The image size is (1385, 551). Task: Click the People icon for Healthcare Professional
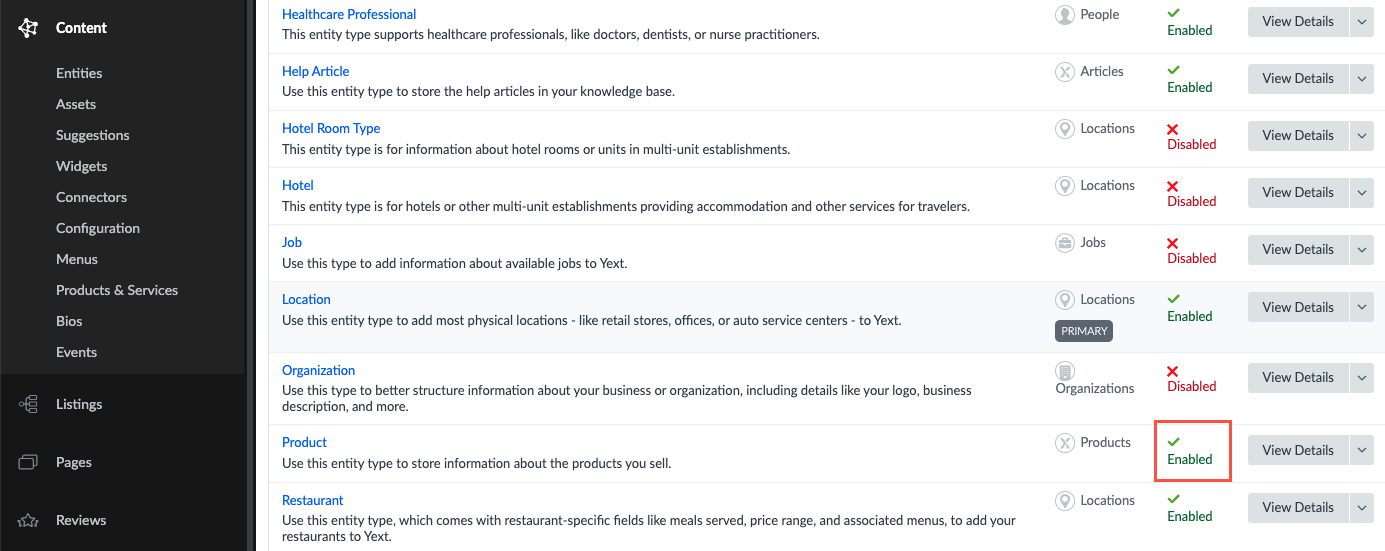point(1065,15)
